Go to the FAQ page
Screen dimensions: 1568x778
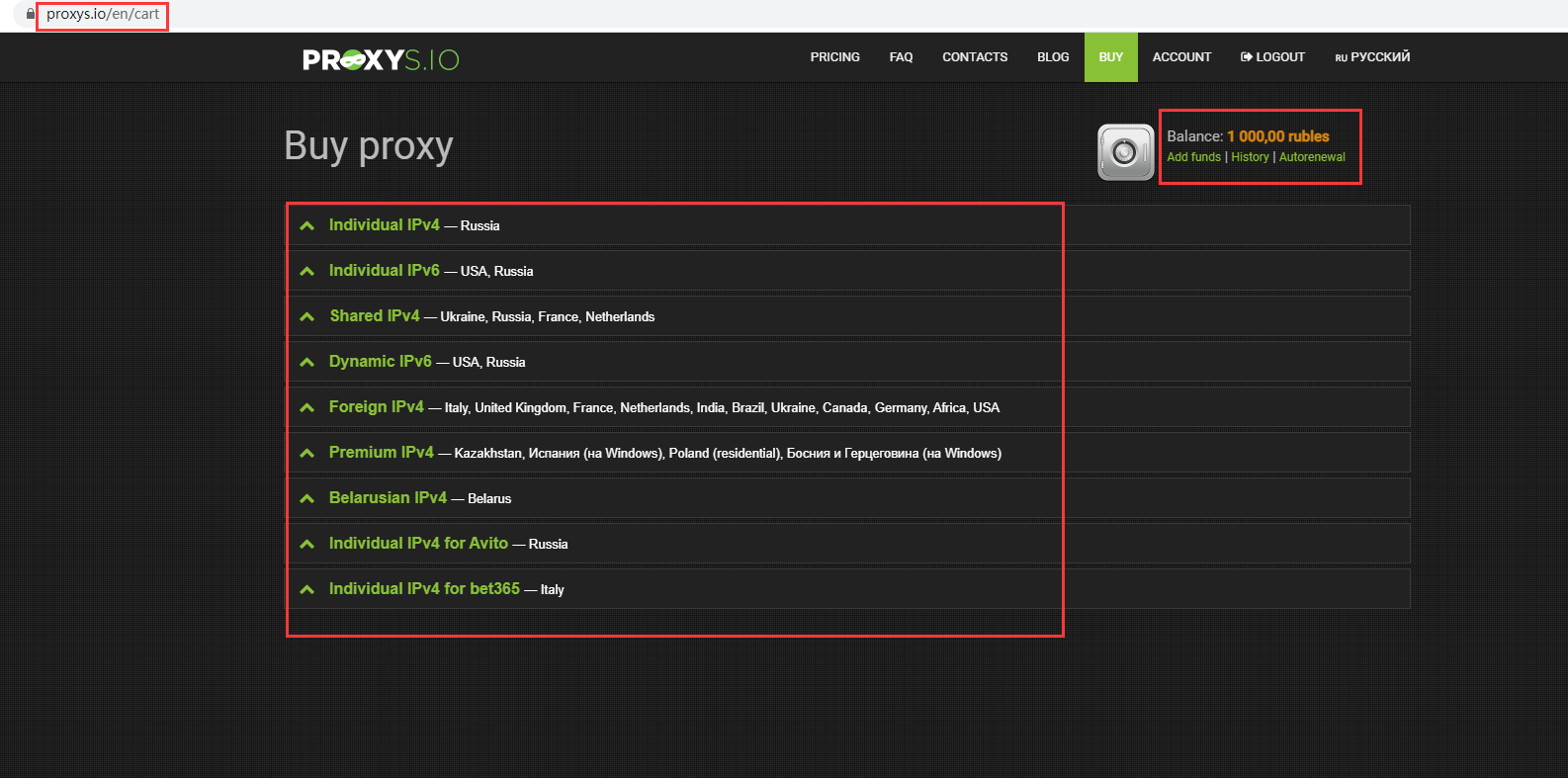(901, 57)
